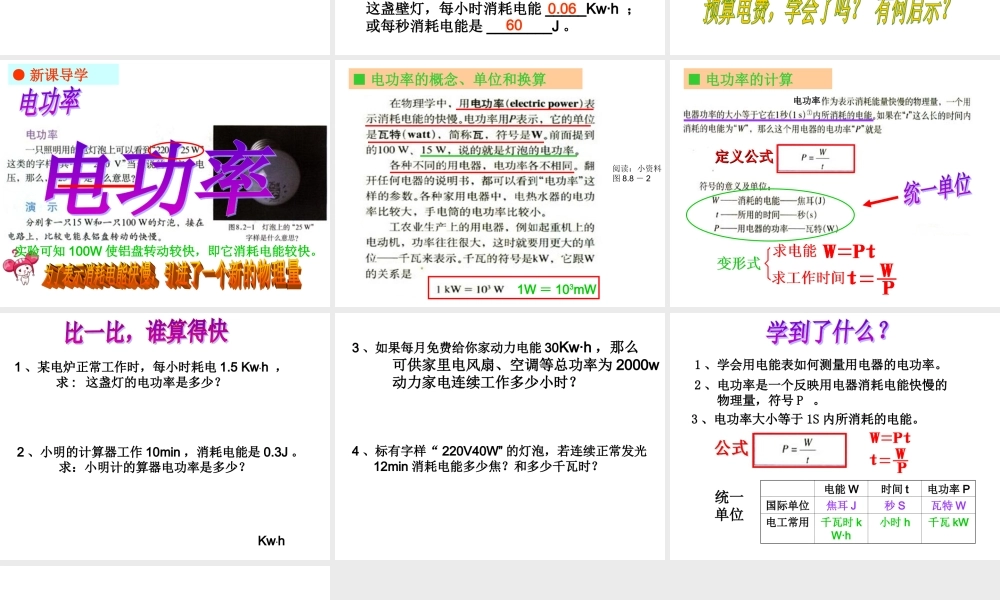The width and height of the screenshot is (1000, 600).
Task: Select the yellow heading 预算电费,学会了吗?
Action: (827, 11)
